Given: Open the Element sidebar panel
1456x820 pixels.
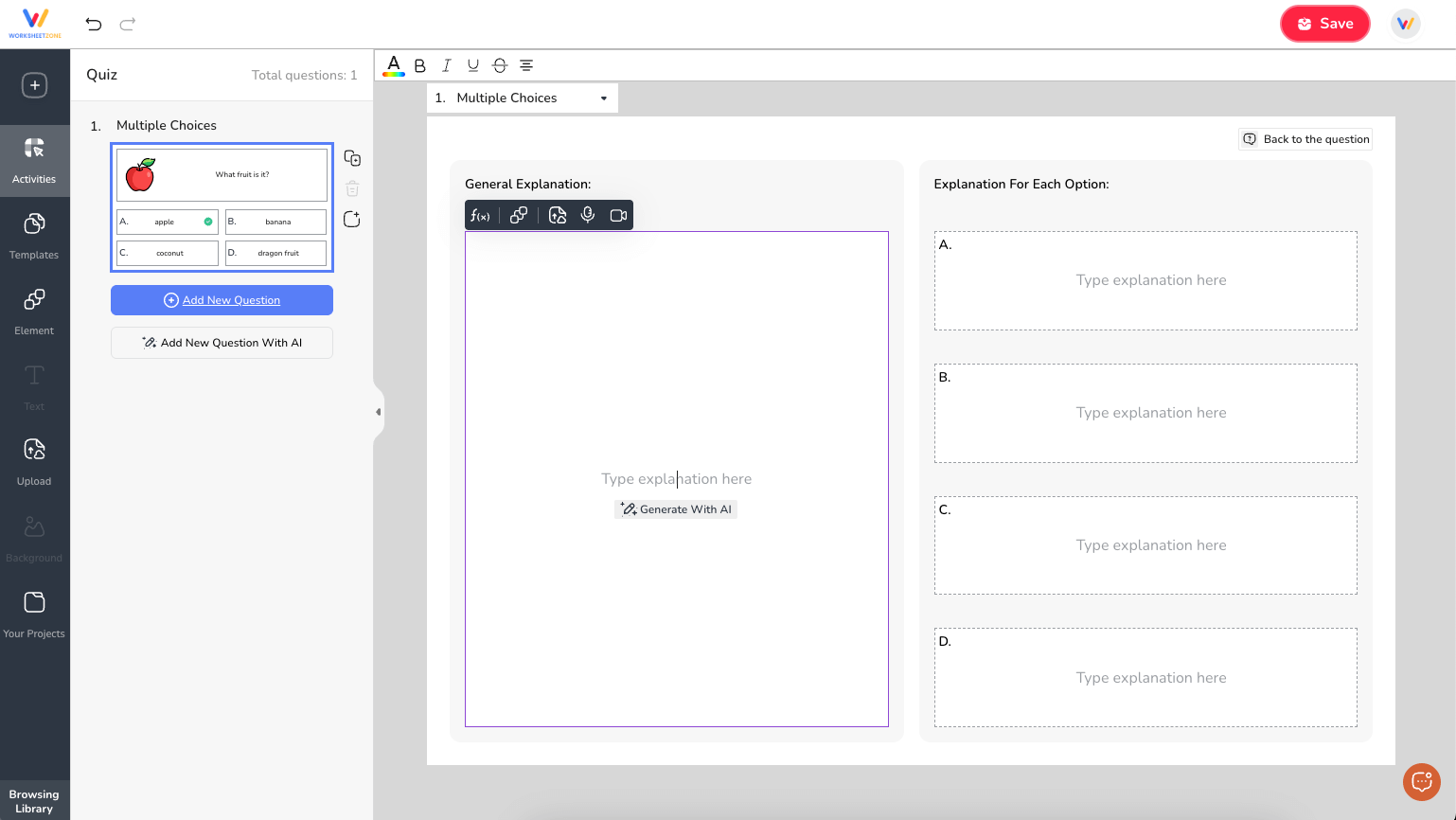Looking at the screenshot, I should [x=35, y=312].
